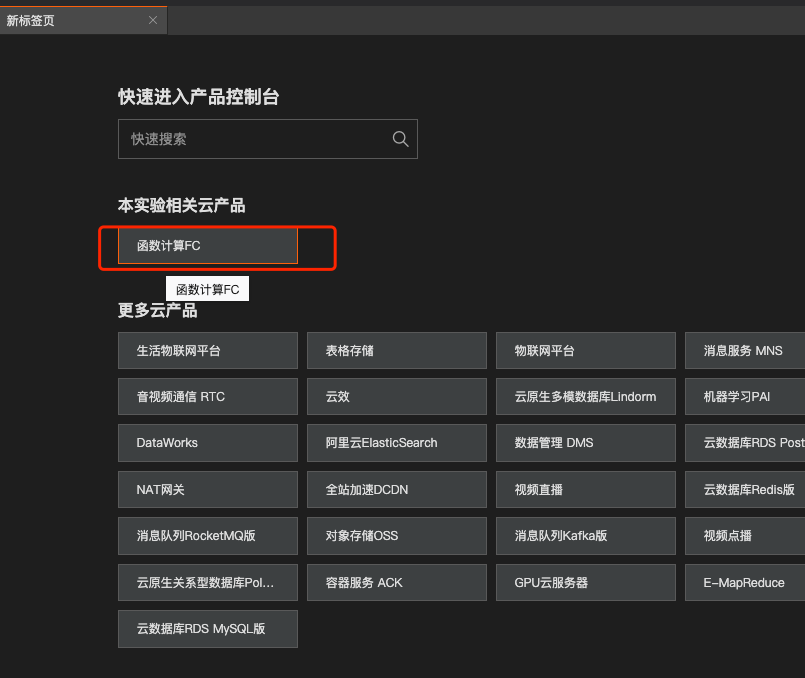Open 机器学习PAI product
Viewport: 805px width, 678px height.
[x=745, y=397]
